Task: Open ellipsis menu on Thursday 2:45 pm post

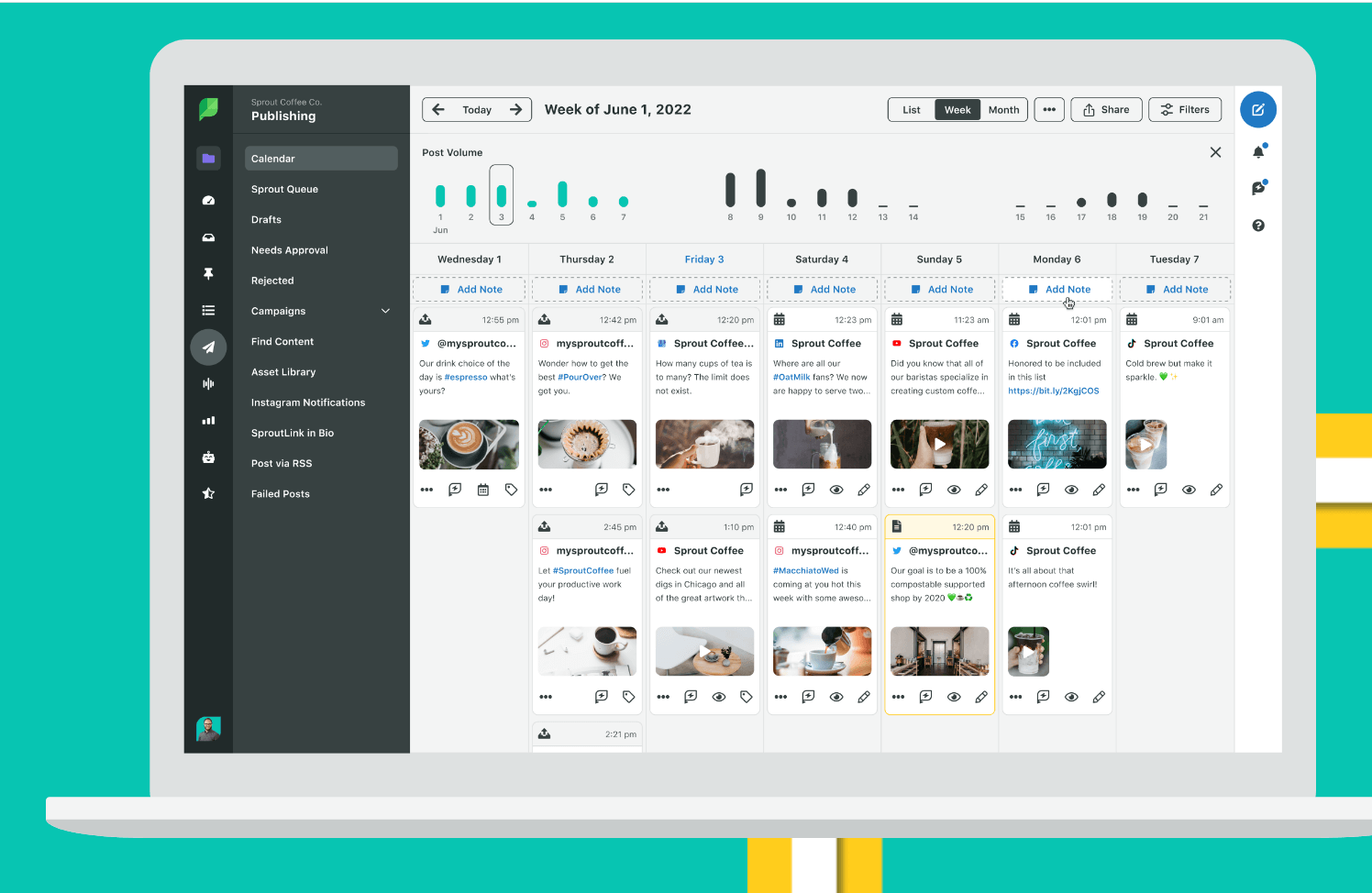Action: click(x=546, y=697)
